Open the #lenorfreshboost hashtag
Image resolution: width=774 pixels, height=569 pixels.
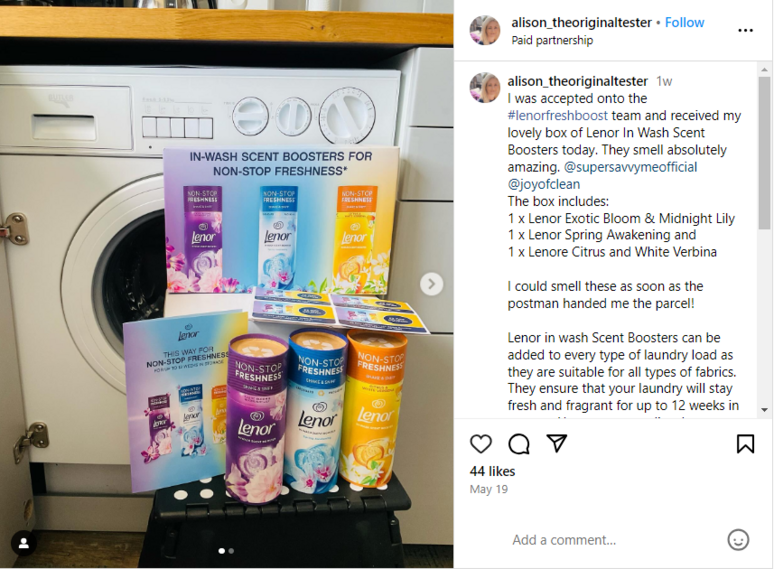coord(557,115)
